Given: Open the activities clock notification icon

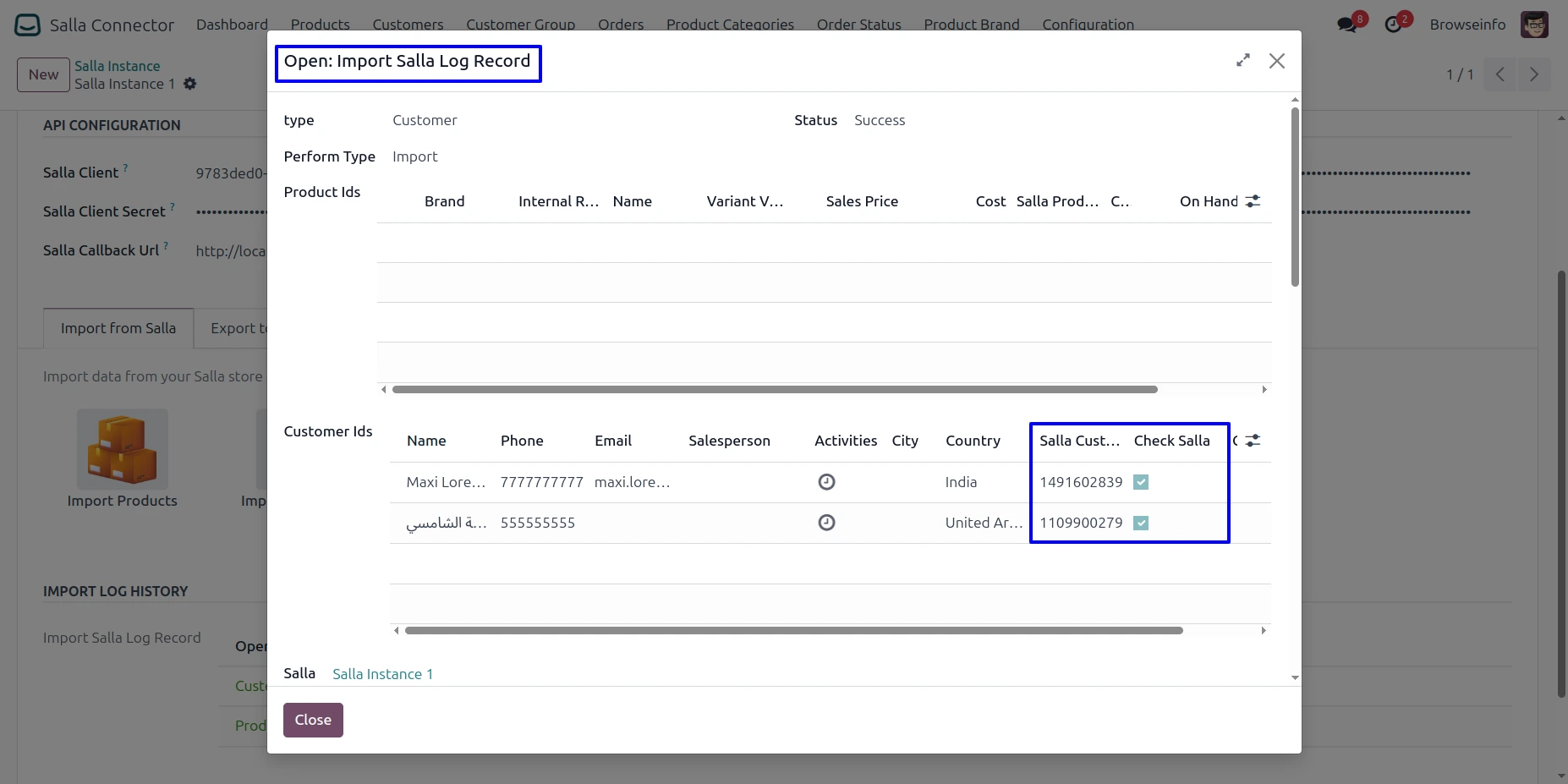Looking at the screenshot, I should point(1393,25).
